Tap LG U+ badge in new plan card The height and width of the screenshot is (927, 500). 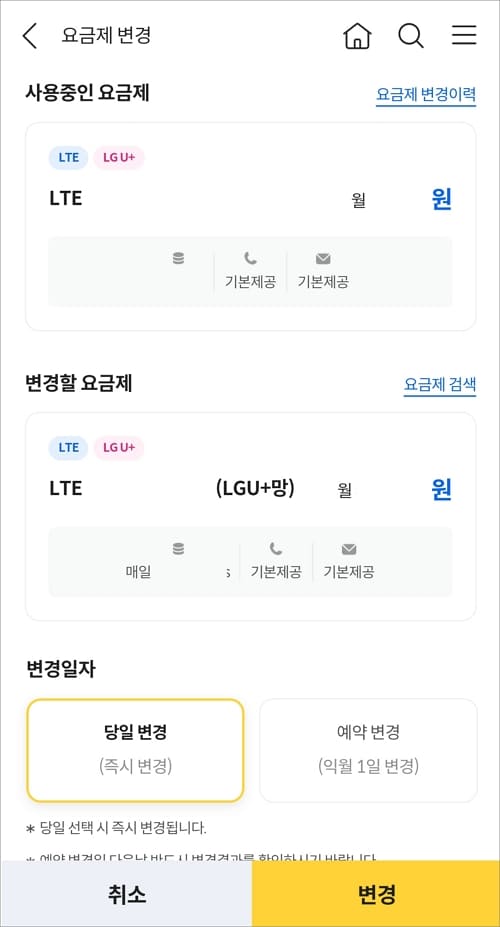coord(119,448)
